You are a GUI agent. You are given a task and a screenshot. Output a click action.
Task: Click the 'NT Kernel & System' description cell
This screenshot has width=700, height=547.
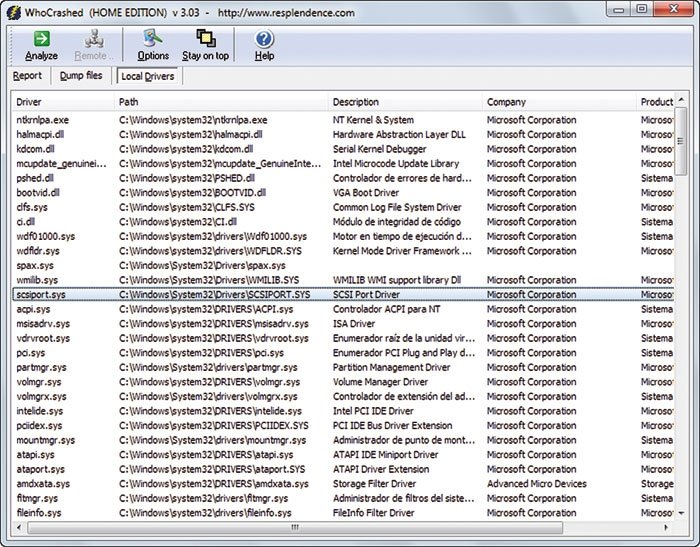373,120
